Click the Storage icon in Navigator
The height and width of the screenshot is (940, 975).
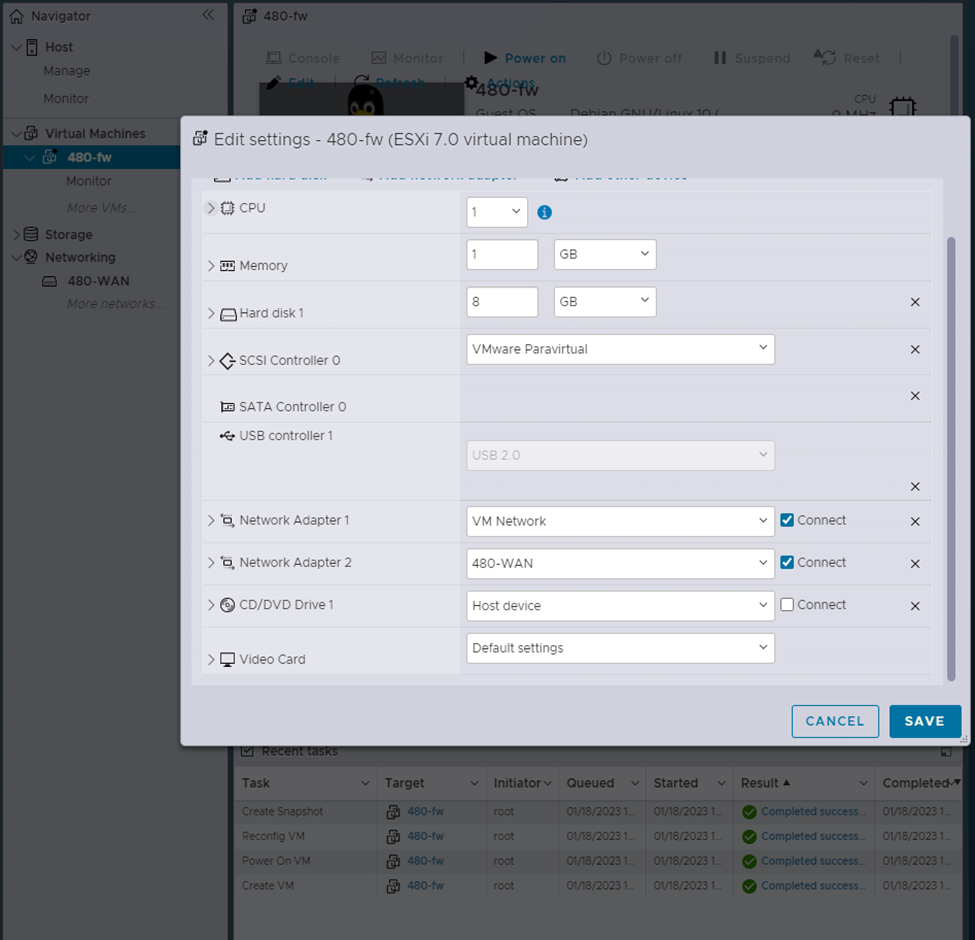pyautogui.click(x=31, y=234)
